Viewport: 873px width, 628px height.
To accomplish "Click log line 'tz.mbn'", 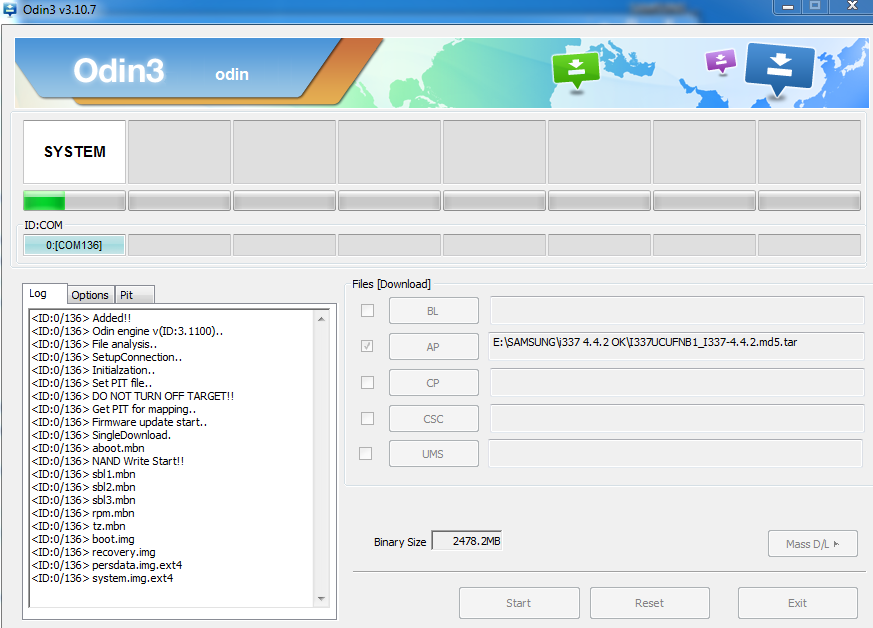I will click(x=79, y=526).
